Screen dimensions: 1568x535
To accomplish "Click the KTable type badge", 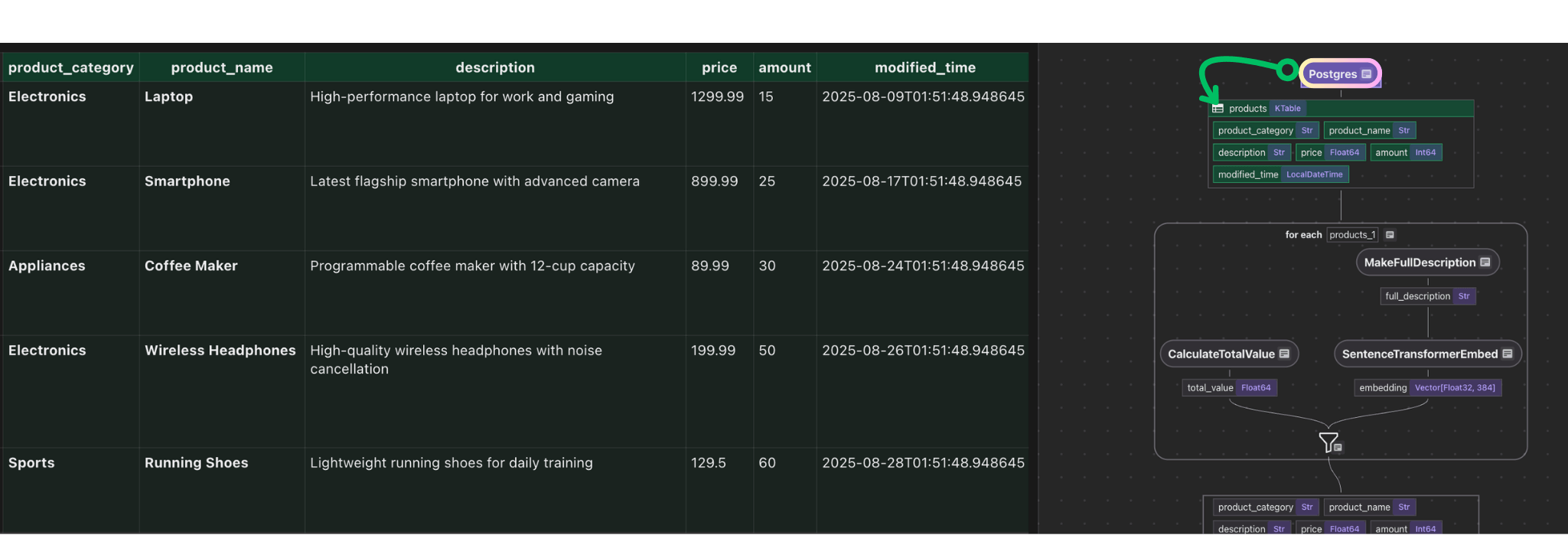I will [x=1288, y=109].
